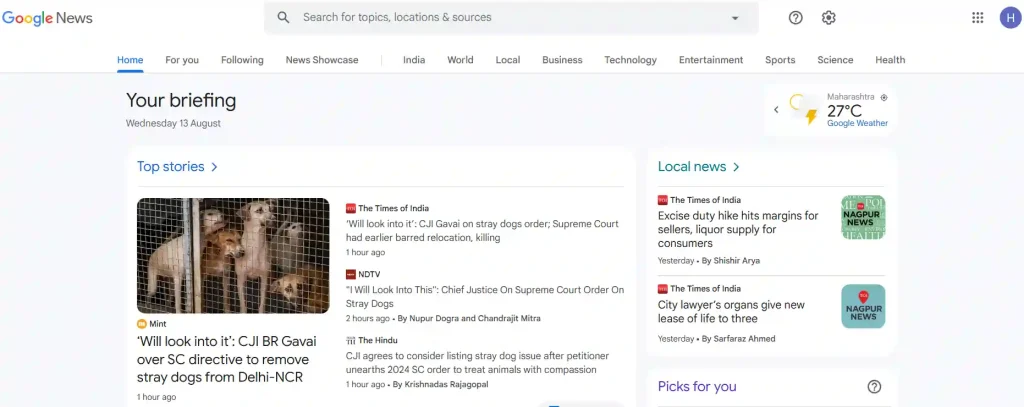Open the Sports section tab
1024x407 pixels.
780,59
